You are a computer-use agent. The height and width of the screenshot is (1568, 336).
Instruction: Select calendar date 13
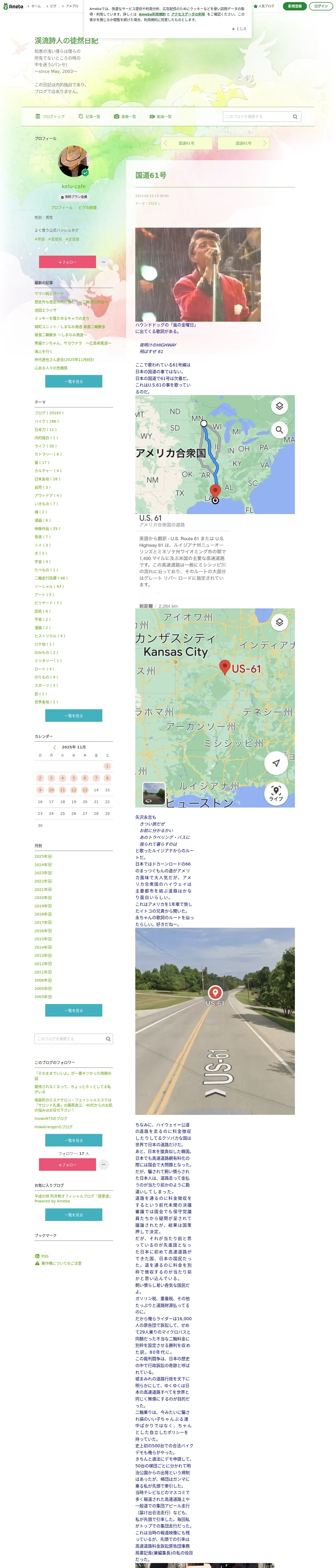(x=85, y=789)
